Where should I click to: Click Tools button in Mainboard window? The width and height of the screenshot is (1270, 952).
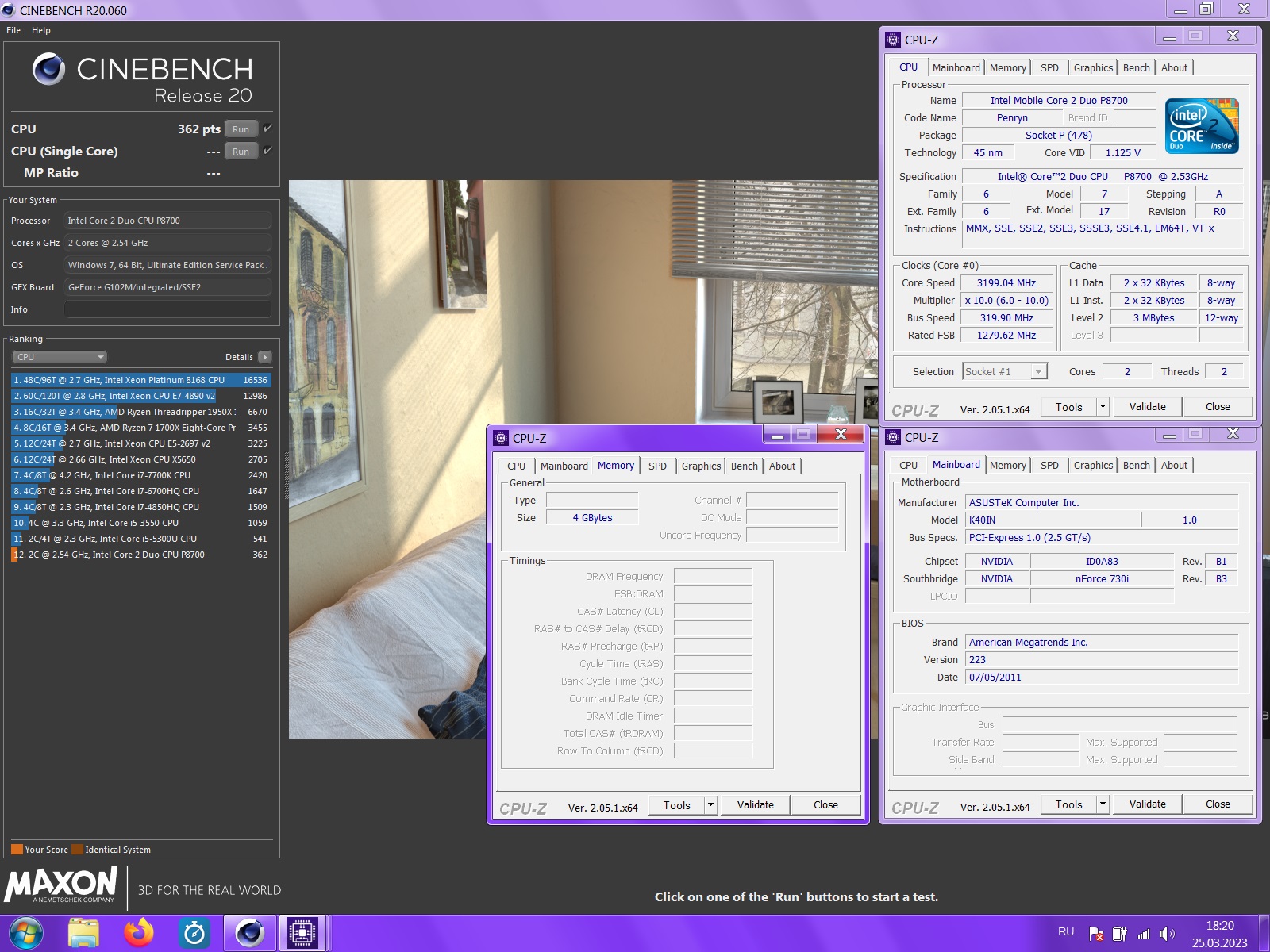[x=1068, y=804]
